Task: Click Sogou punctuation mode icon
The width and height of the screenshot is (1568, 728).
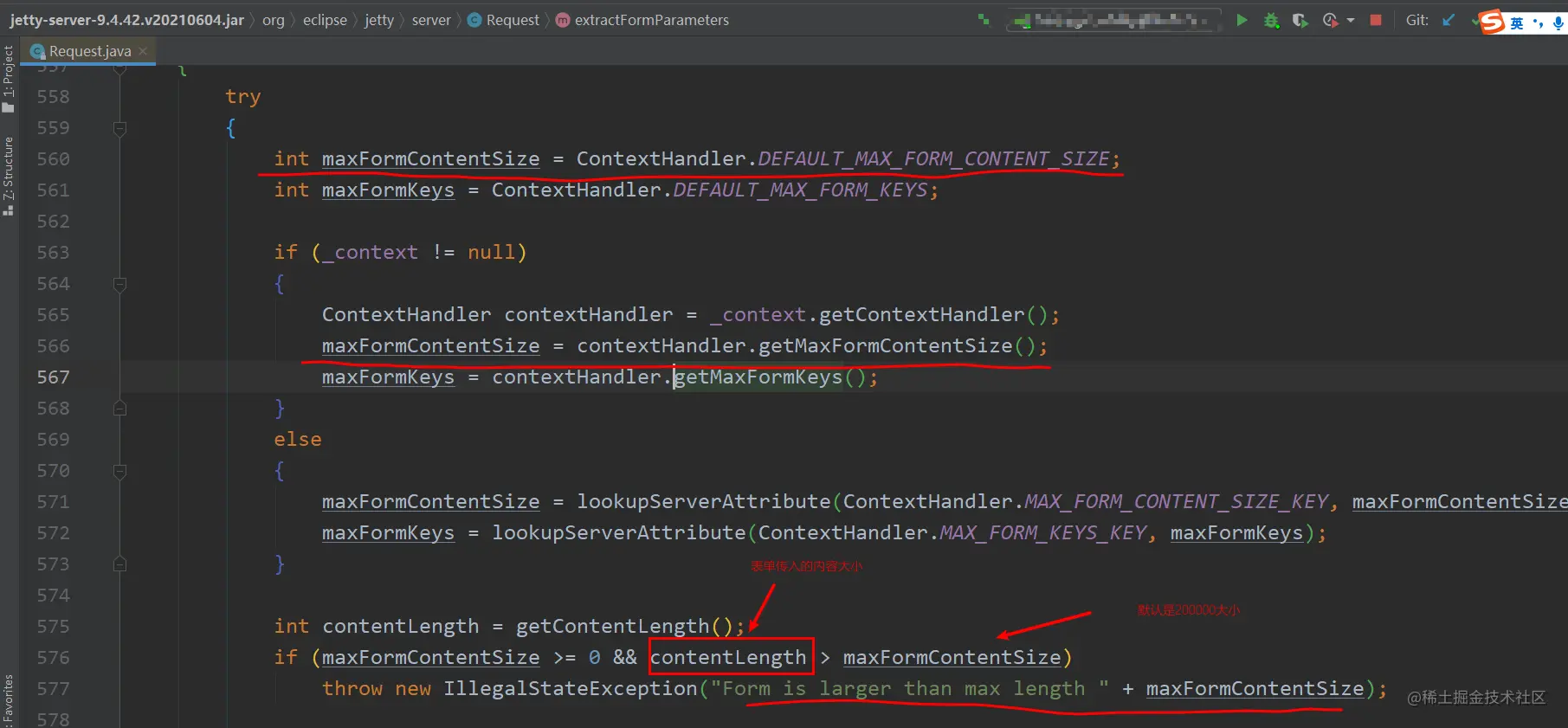Action: (x=1538, y=23)
